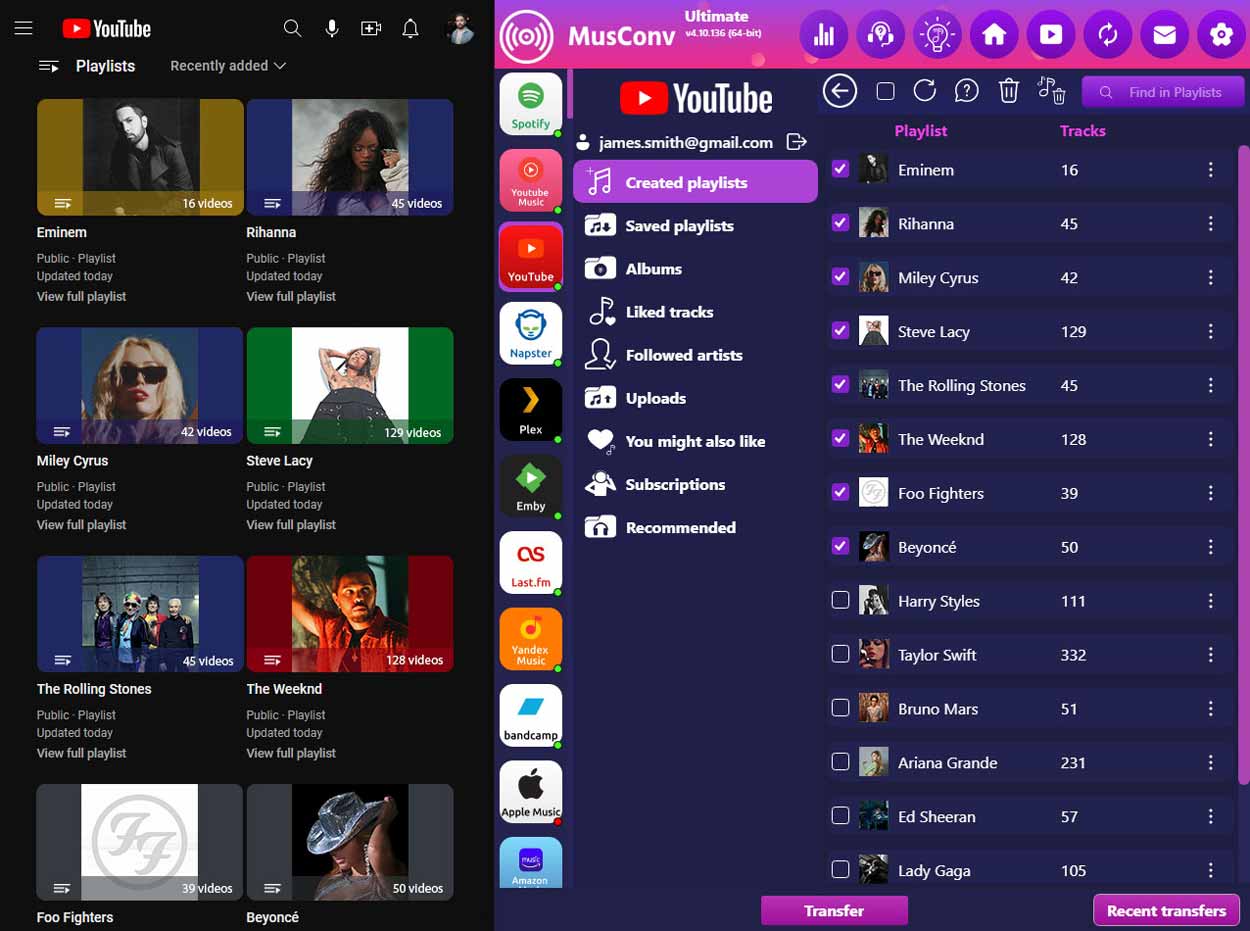Image resolution: width=1250 pixels, height=931 pixels.
Task: Click the YouTube search magnifier icon
Action: pyautogui.click(x=292, y=29)
